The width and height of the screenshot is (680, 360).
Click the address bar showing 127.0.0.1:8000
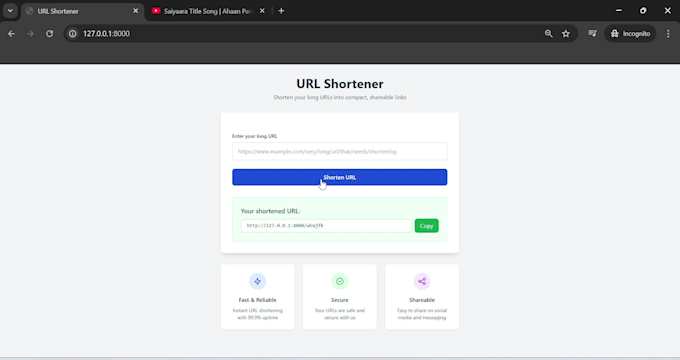pyautogui.click(x=304, y=33)
